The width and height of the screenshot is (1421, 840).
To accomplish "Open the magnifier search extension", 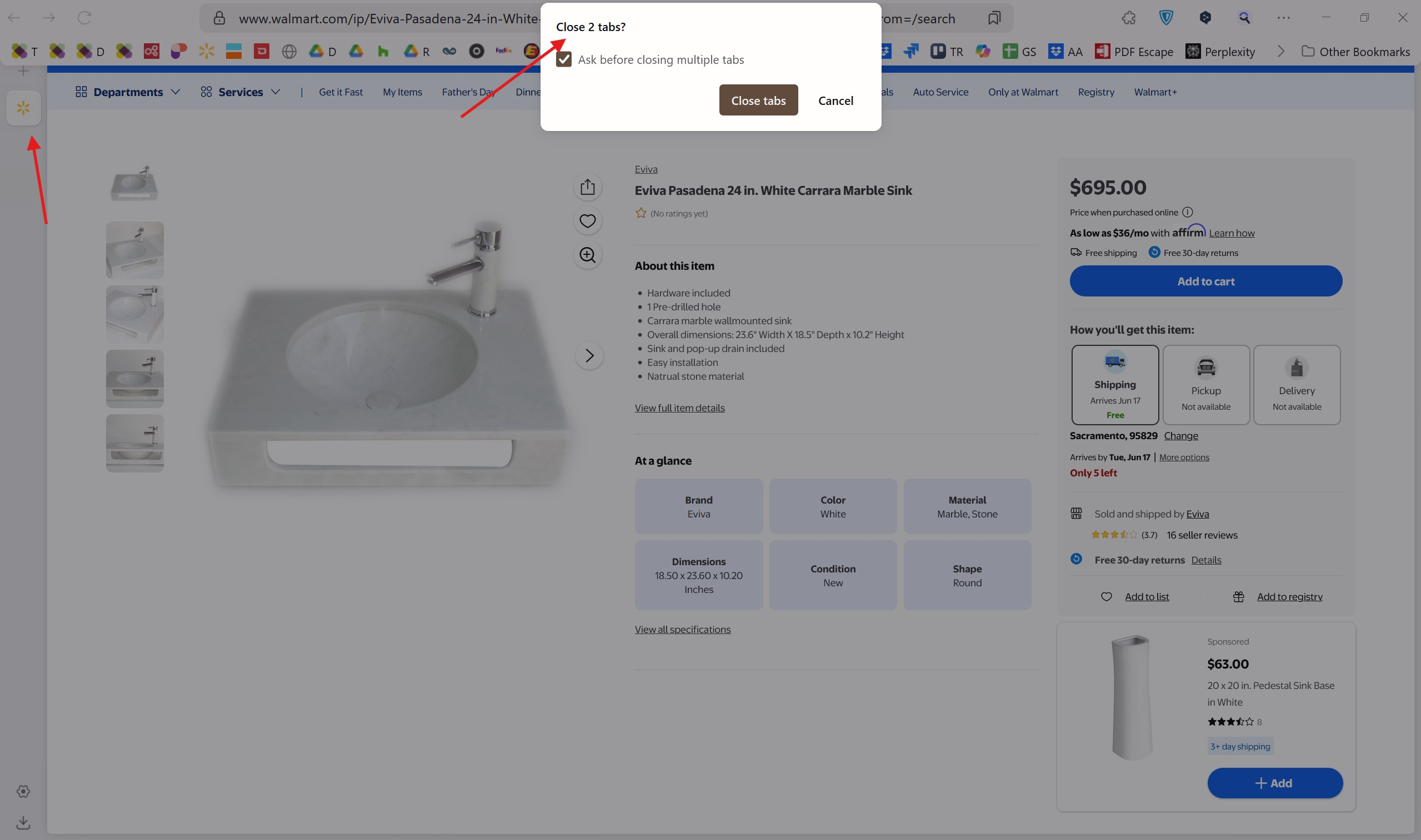I will click(x=1244, y=18).
